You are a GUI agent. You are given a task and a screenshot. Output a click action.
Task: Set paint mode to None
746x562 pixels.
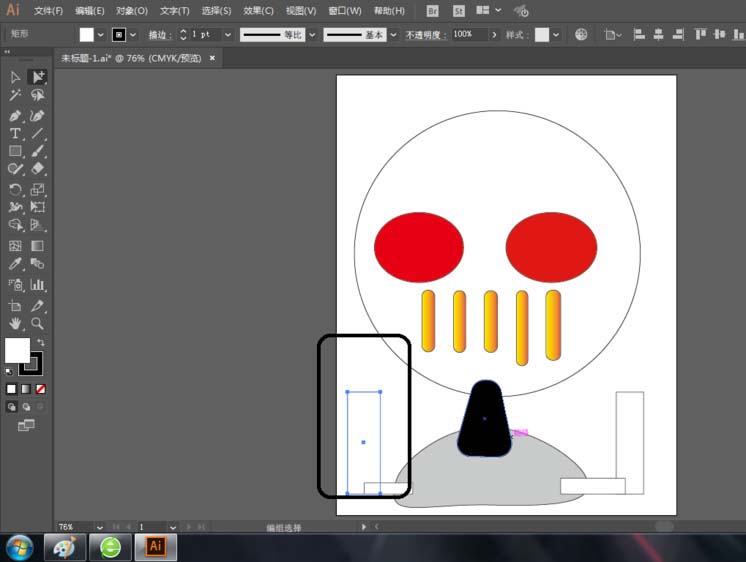pyautogui.click(x=40, y=389)
